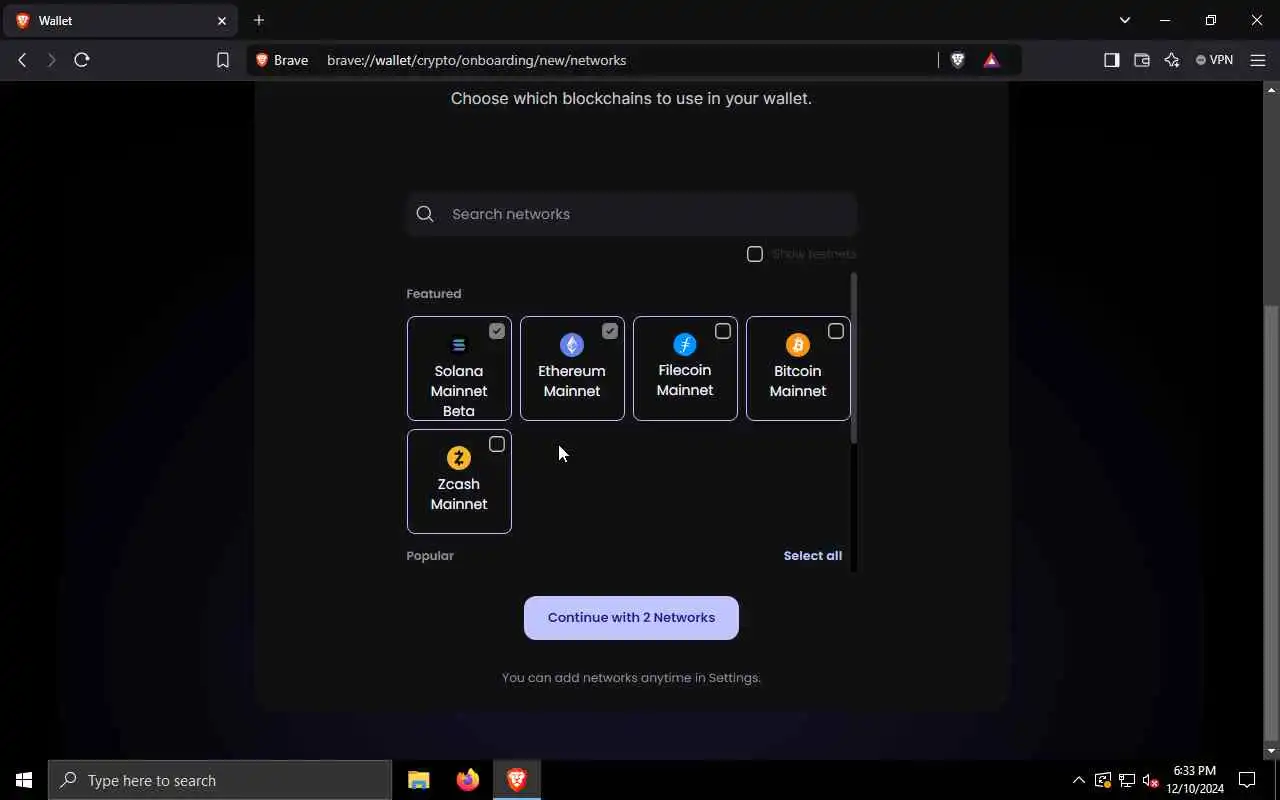Close the Wallet tab
Viewport: 1280px width, 800px height.
(x=222, y=20)
